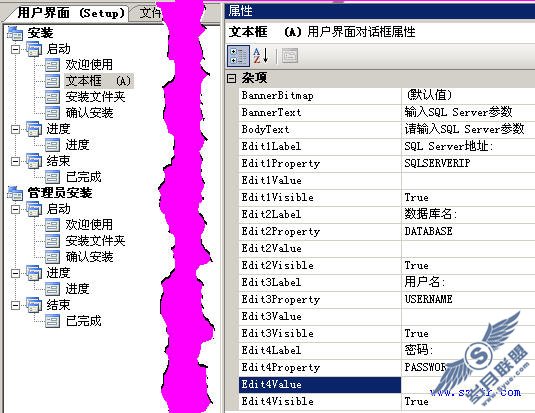Click the first 欢迎使用 dialog icon
The height and width of the screenshot is (413, 535).
coord(52,65)
